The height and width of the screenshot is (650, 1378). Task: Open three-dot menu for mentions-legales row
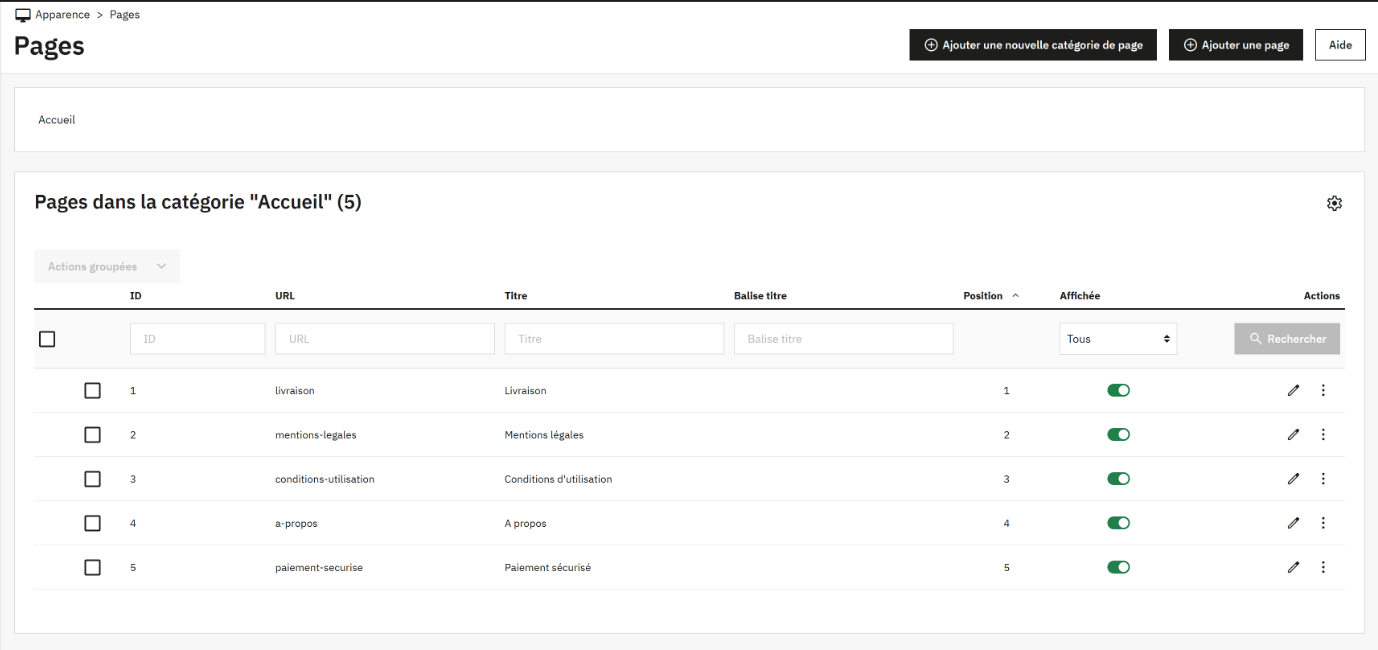pyautogui.click(x=1323, y=434)
